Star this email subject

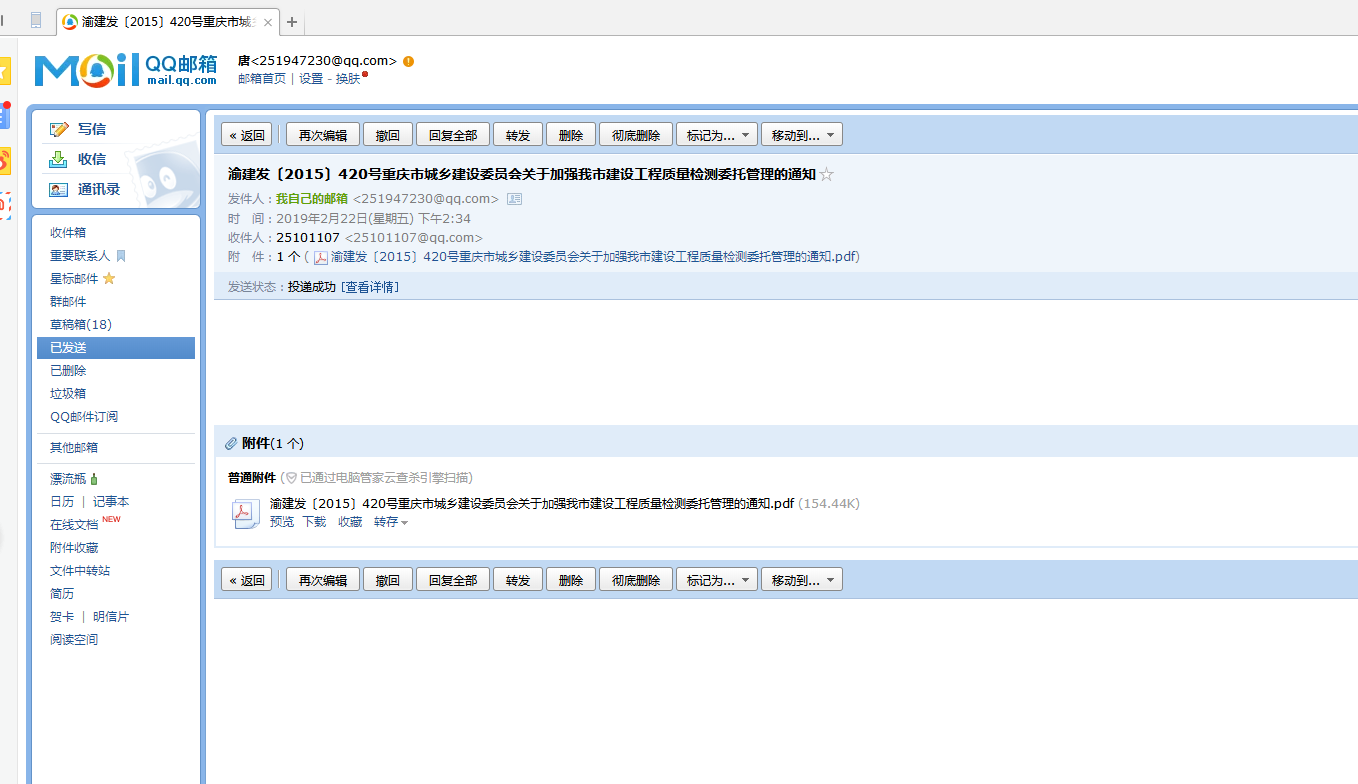point(826,175)
